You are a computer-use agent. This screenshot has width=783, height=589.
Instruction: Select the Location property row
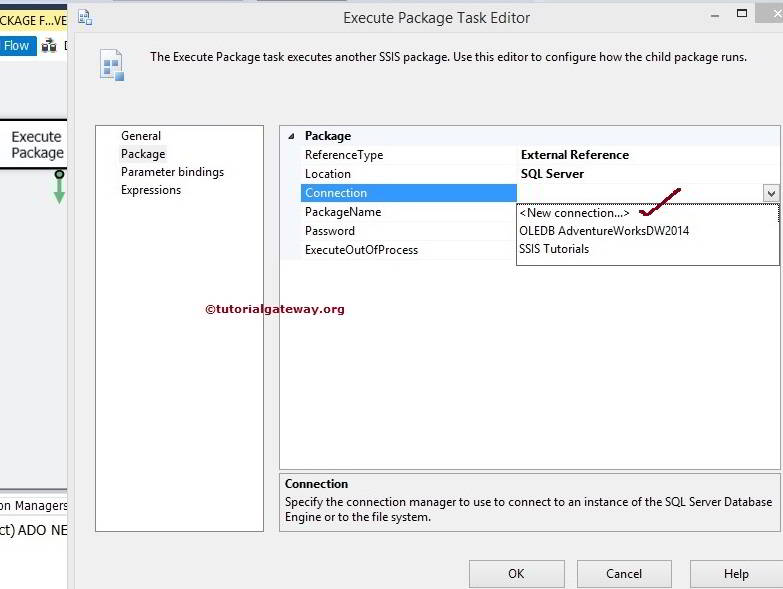pyautogui.click(x=539, y=174)
